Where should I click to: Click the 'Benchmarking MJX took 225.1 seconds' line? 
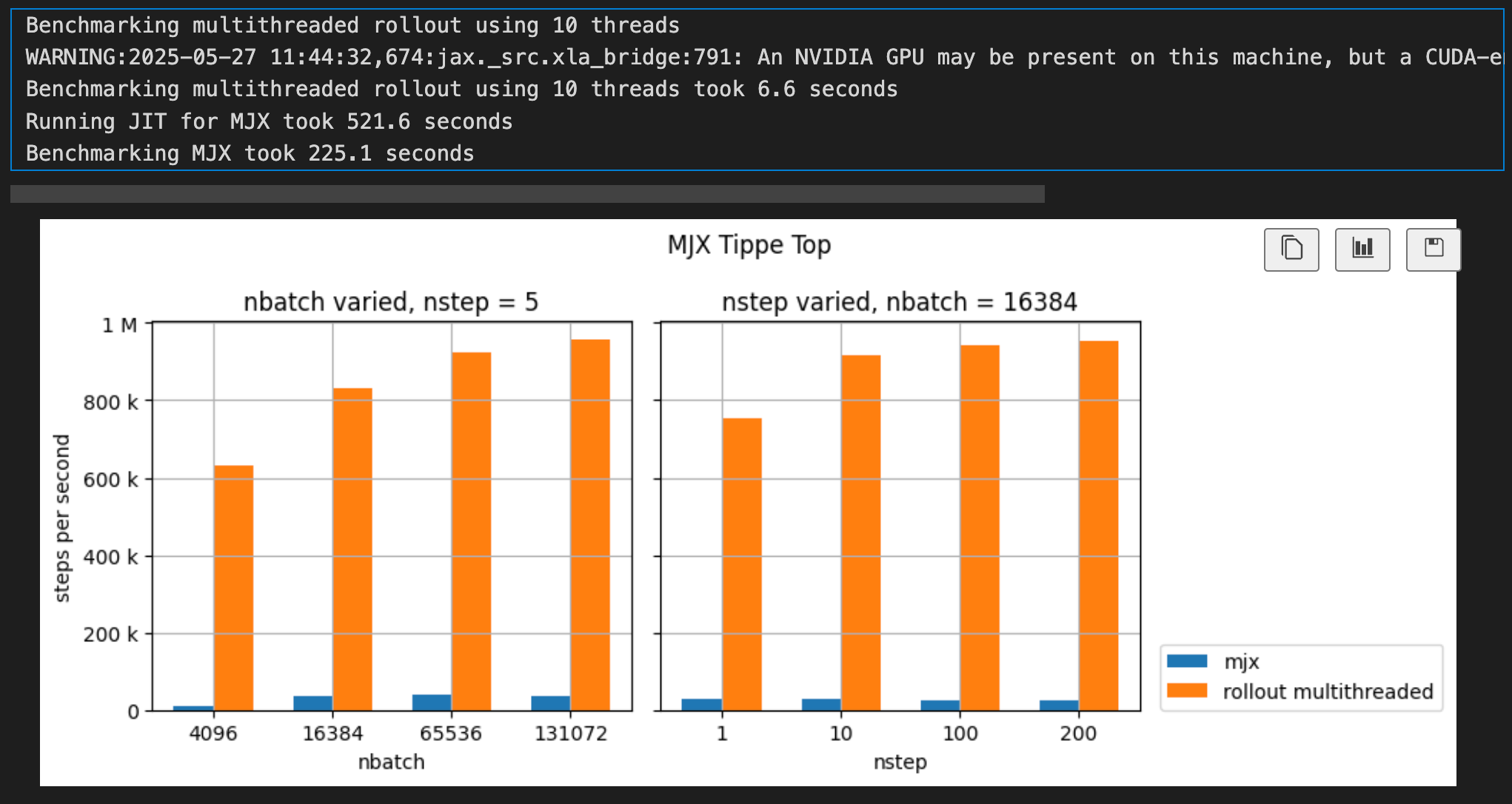(250, 153)
